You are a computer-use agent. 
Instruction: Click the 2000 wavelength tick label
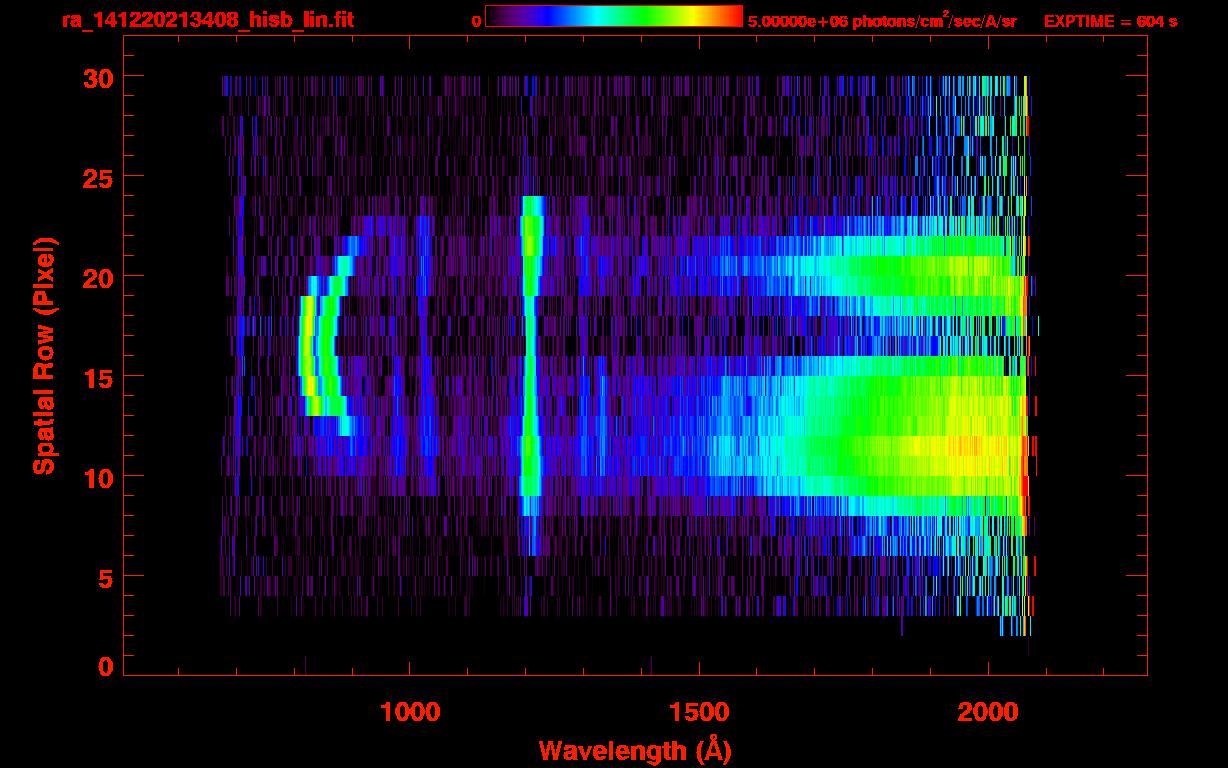click(988, 712)
